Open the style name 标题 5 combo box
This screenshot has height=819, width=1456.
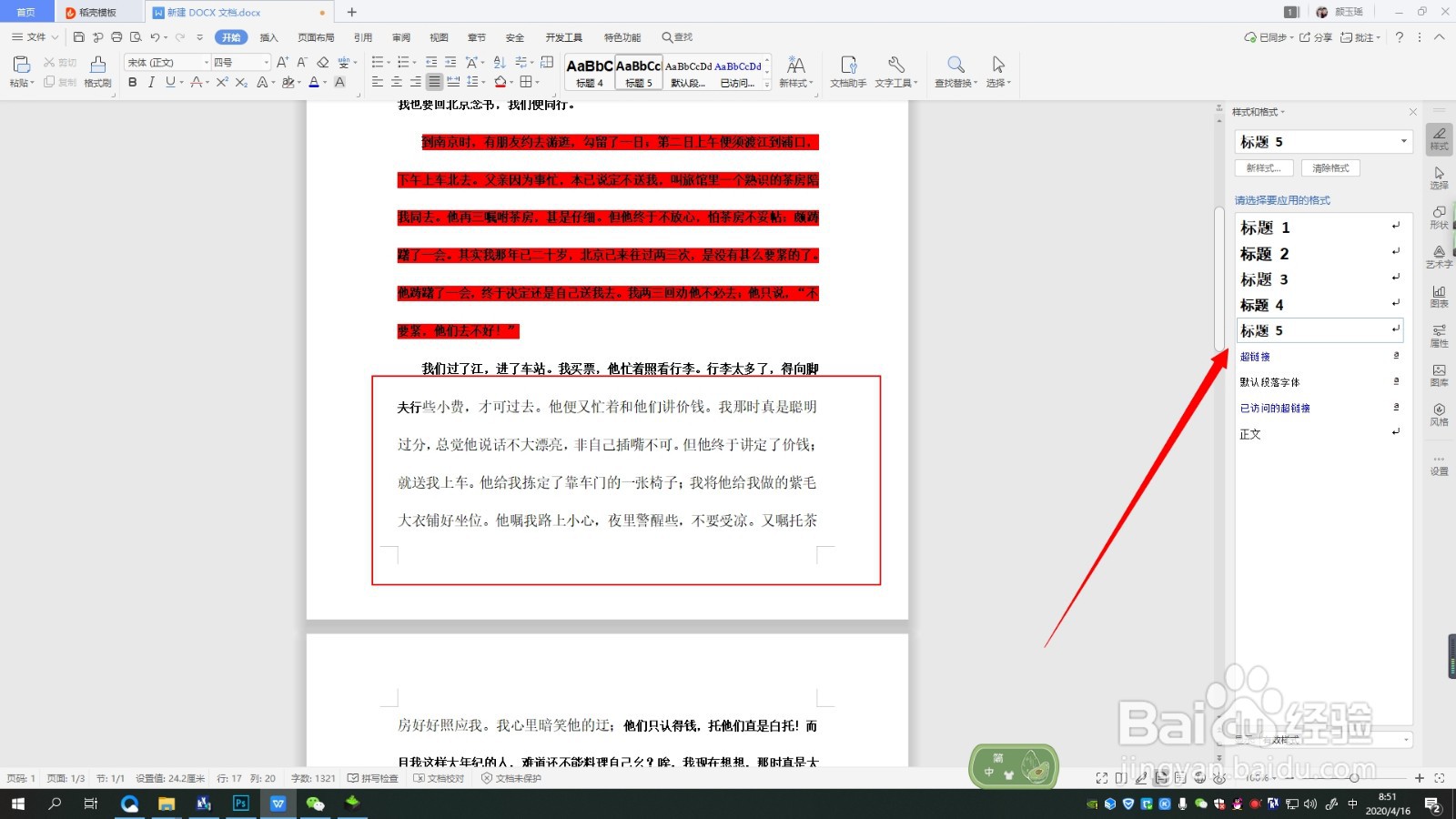click(x=1324, y=142)
